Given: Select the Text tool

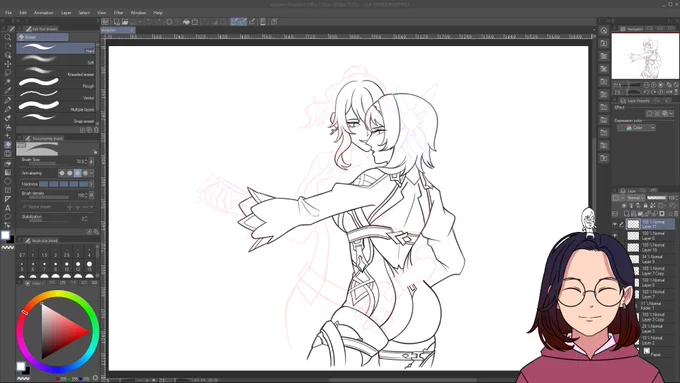Looking at the screenshot, I should (7, 208).
